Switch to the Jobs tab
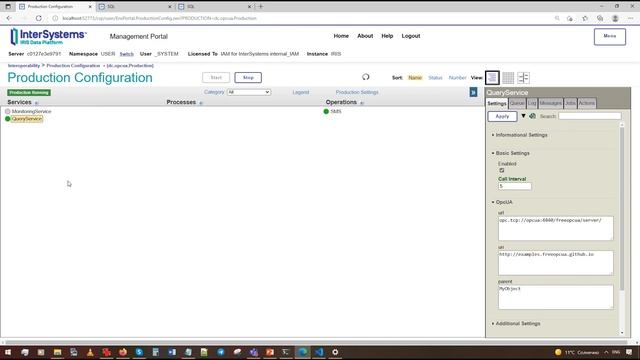The image size is (640, 360). pos(570,103)
